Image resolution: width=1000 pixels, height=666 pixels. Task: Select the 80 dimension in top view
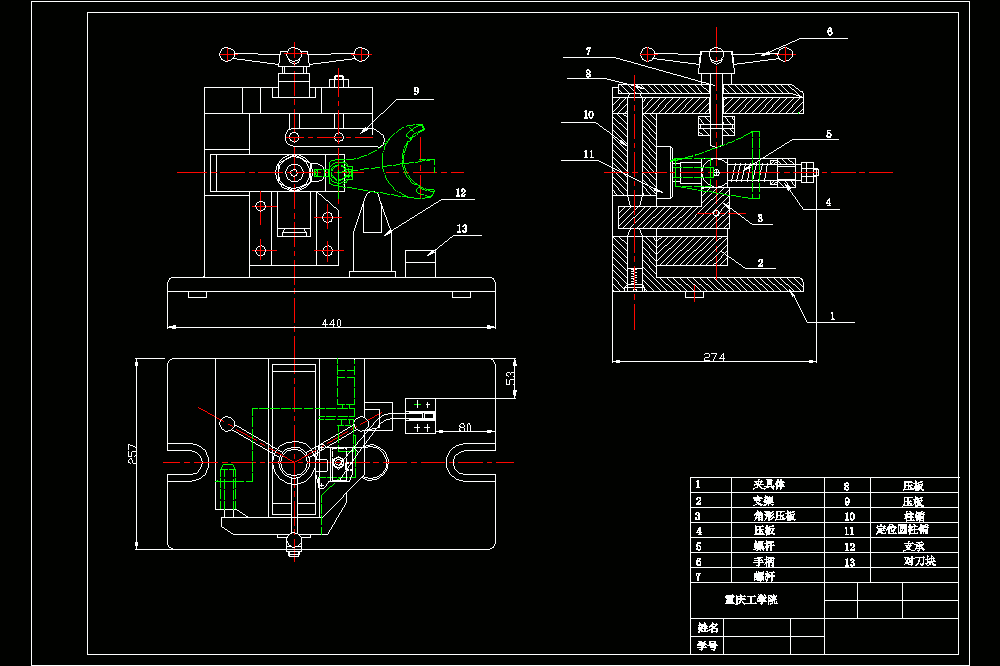pyautogui.click(x=465, y=426)
